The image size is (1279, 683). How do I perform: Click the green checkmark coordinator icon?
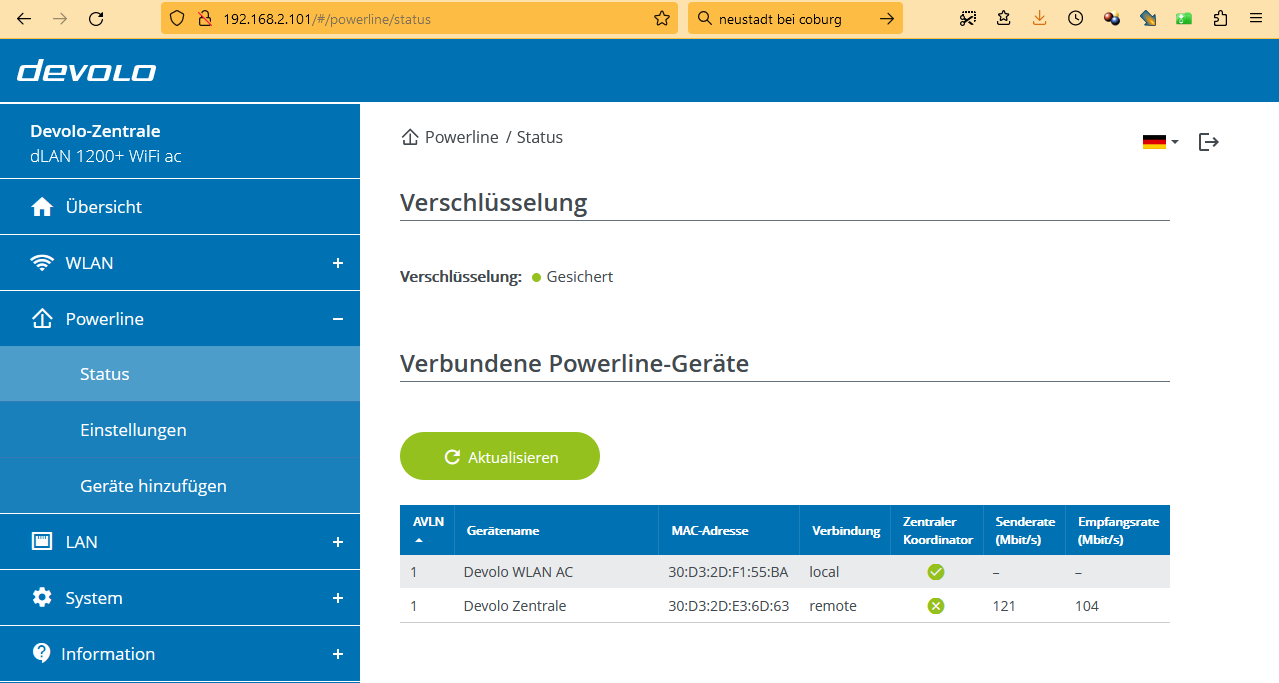pos(936,572)
